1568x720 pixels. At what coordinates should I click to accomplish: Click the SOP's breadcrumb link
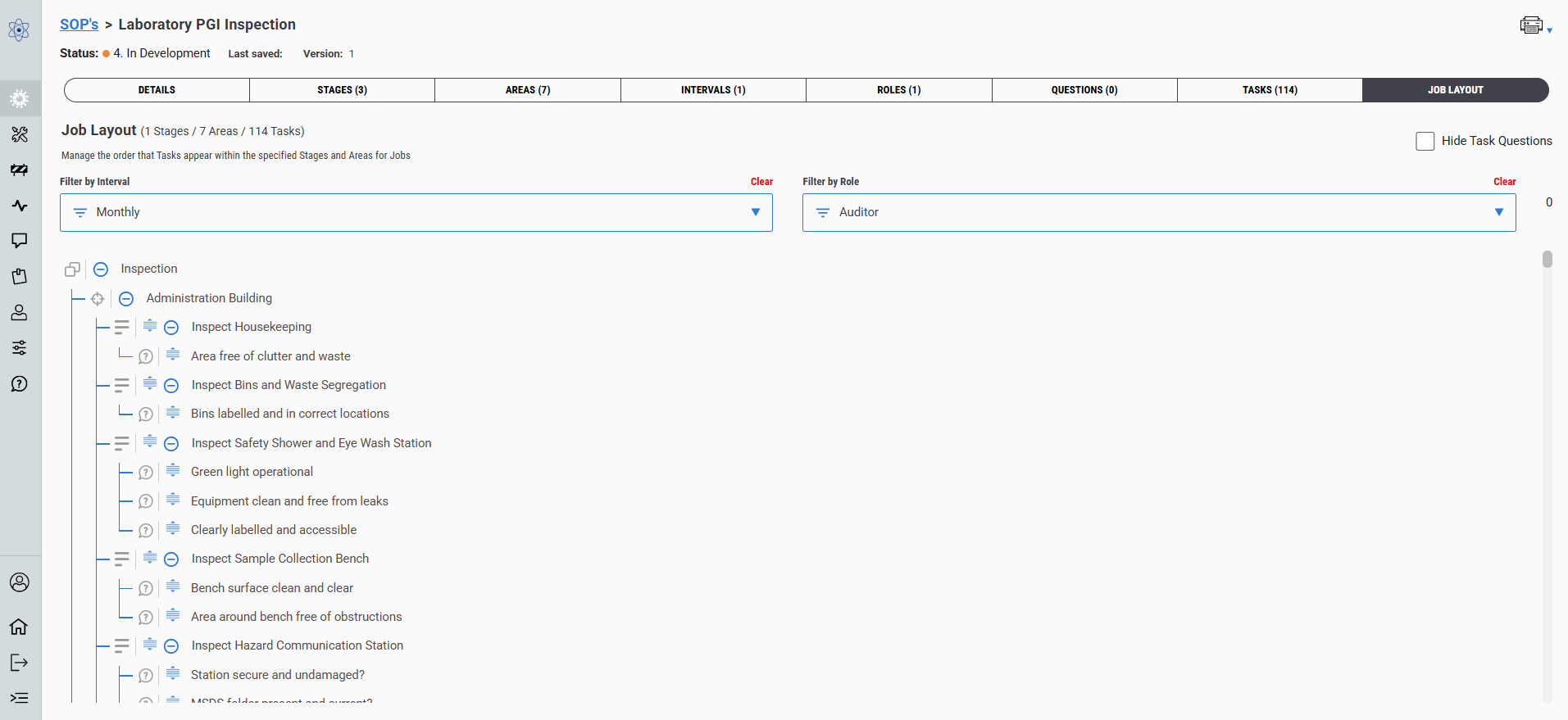point(79,25)
